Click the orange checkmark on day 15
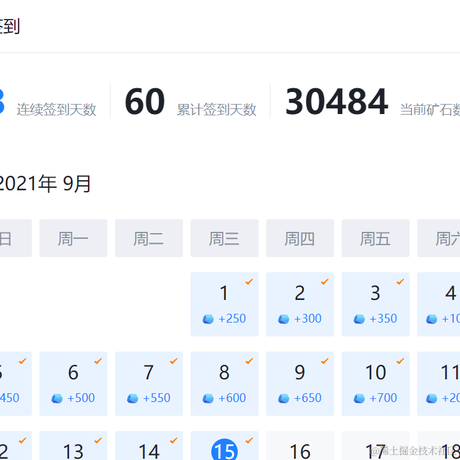The width and height of the screenshot is (460, 460). point(249,440)
